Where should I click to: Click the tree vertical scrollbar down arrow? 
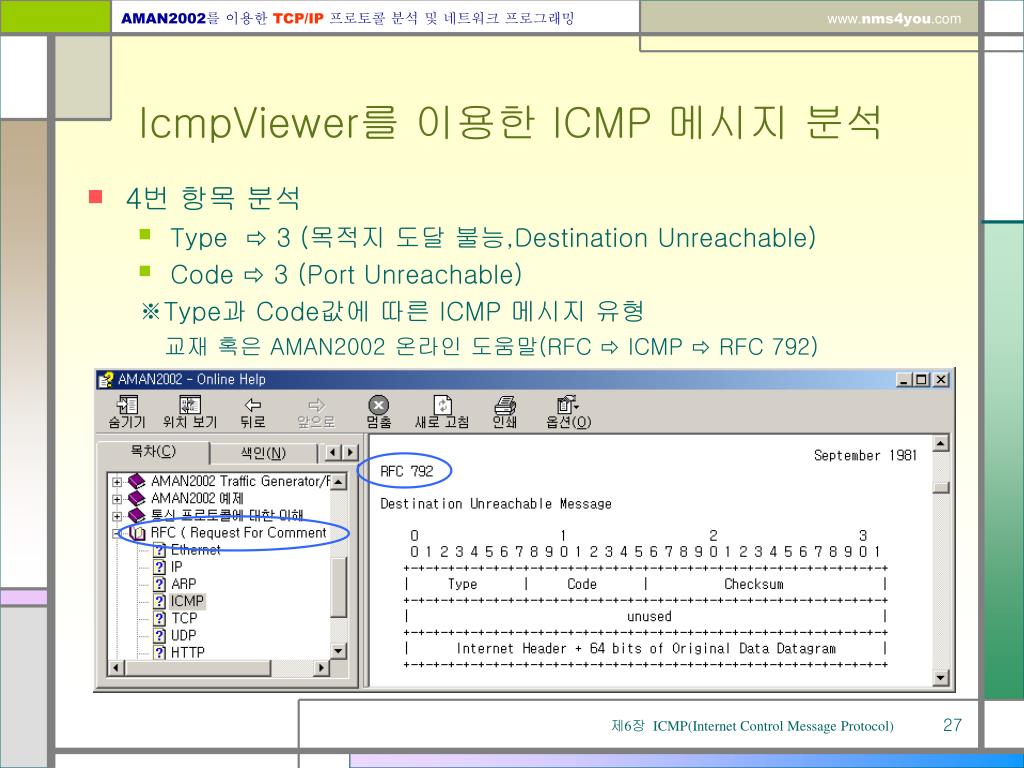click(338, 651)
